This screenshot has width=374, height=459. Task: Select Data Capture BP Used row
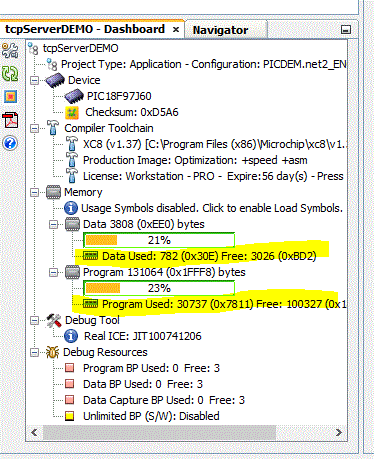[164, 400]
